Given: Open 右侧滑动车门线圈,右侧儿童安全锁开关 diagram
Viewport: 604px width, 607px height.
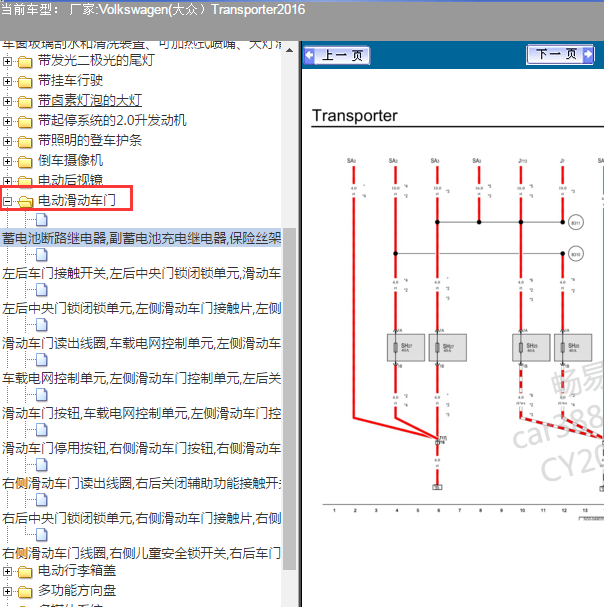Looking at the screenshot, I should pyautogui.click(x=141, y=553).
